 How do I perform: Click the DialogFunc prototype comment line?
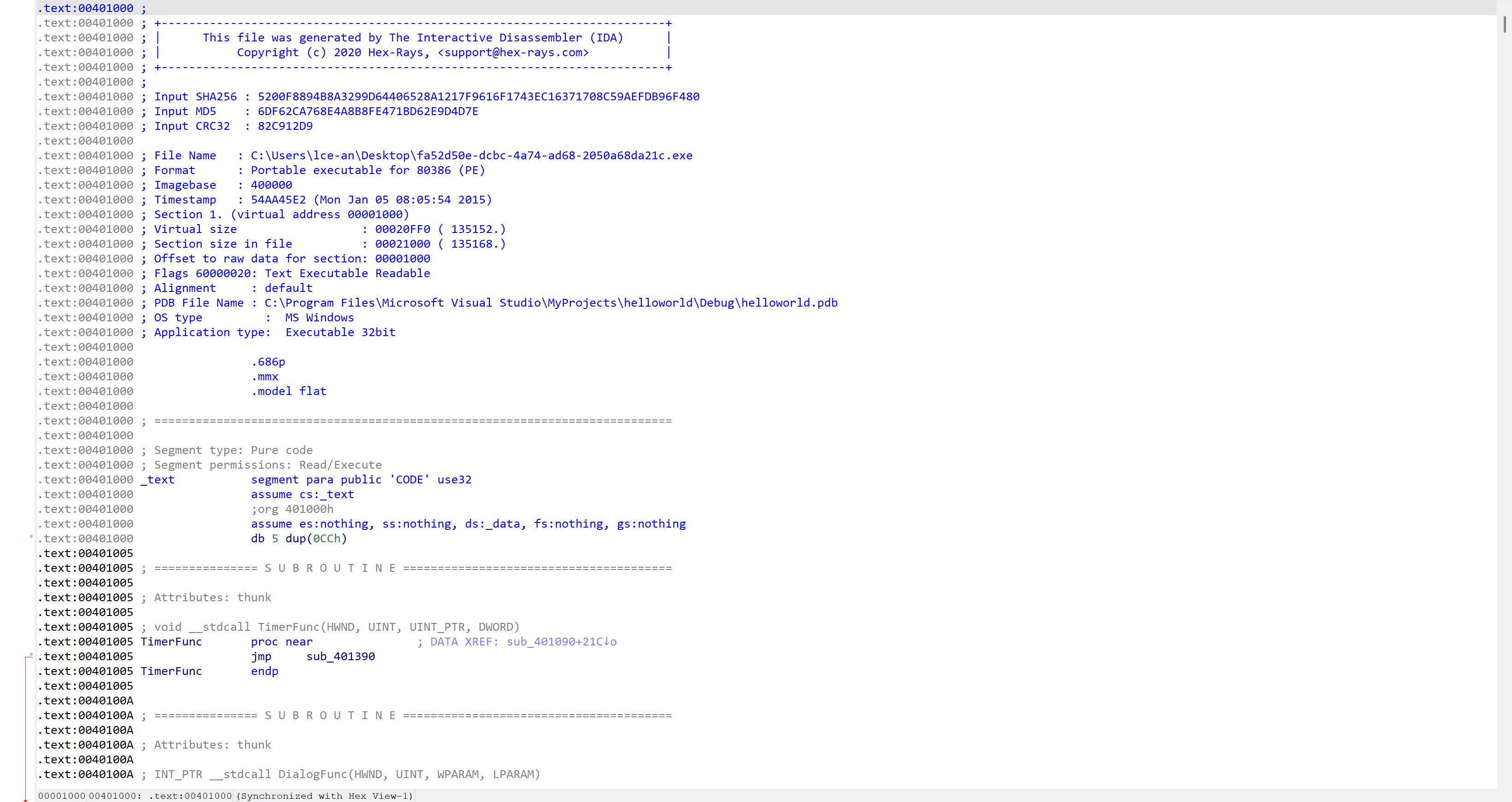(346, 774)
